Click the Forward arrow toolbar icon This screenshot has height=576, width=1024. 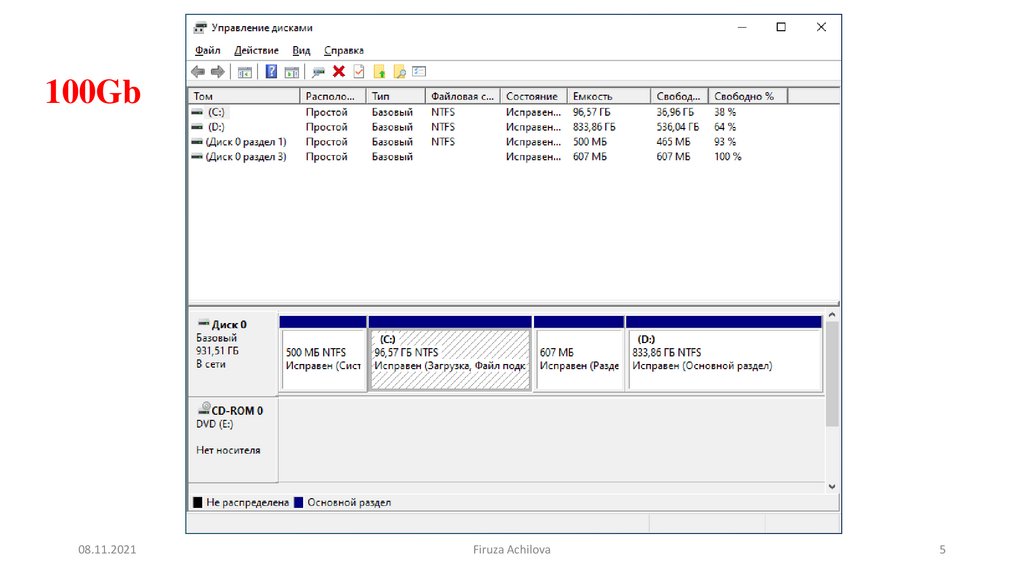click(x=217, y=72)
